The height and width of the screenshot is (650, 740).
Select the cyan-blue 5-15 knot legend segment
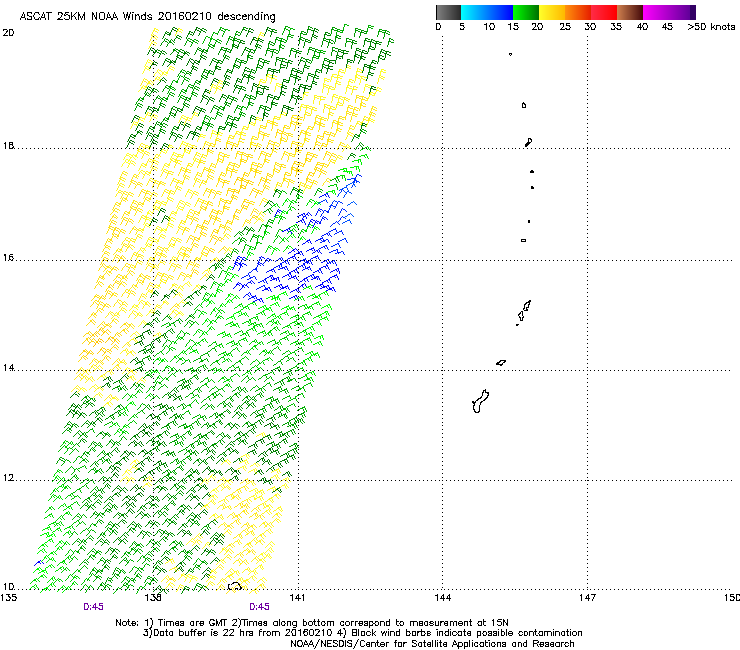487,12
